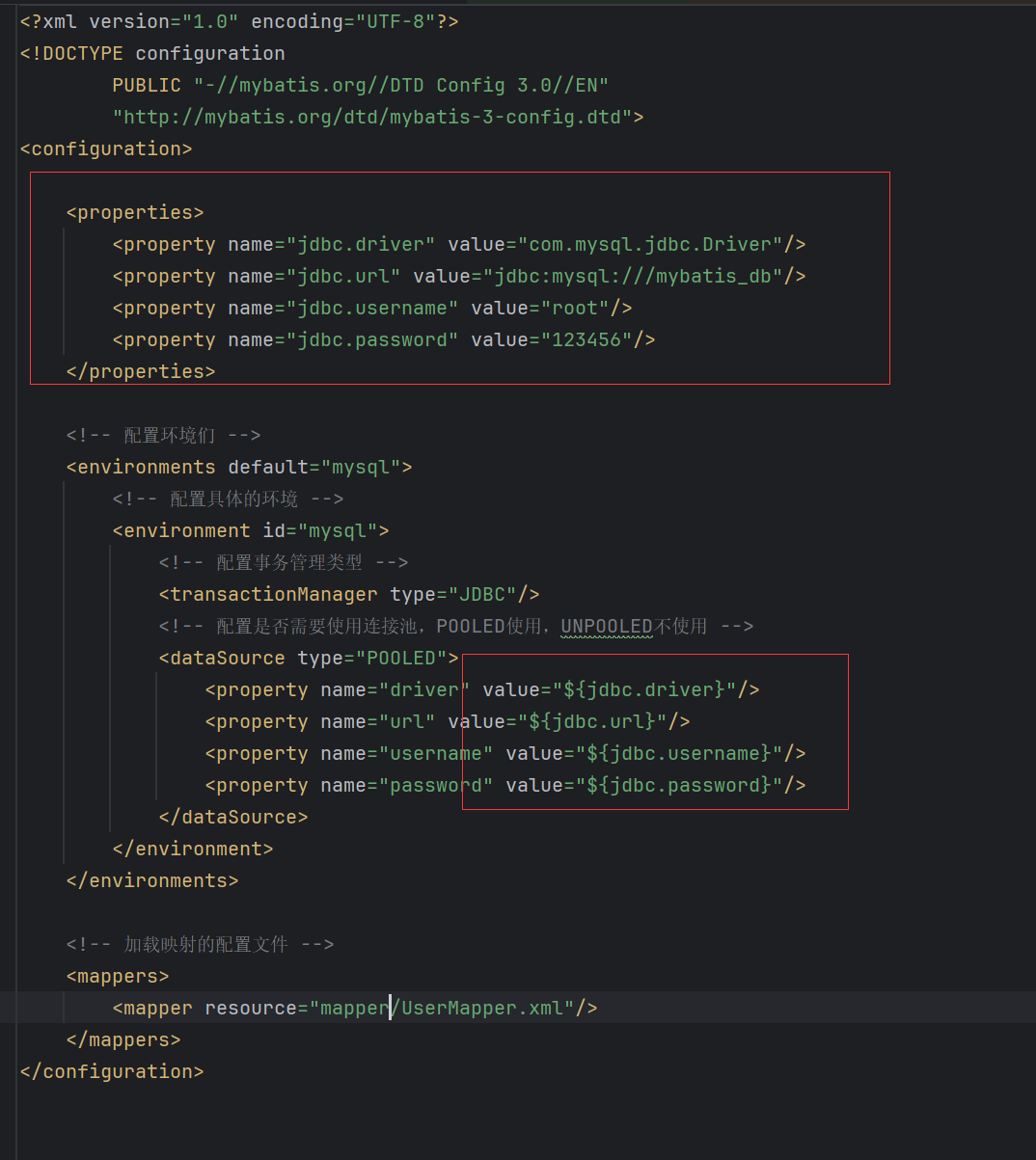Click the "<!DOCTYPE configuration" line
The height and width of the screenshot is (1160, 1036).
point(152,53)
